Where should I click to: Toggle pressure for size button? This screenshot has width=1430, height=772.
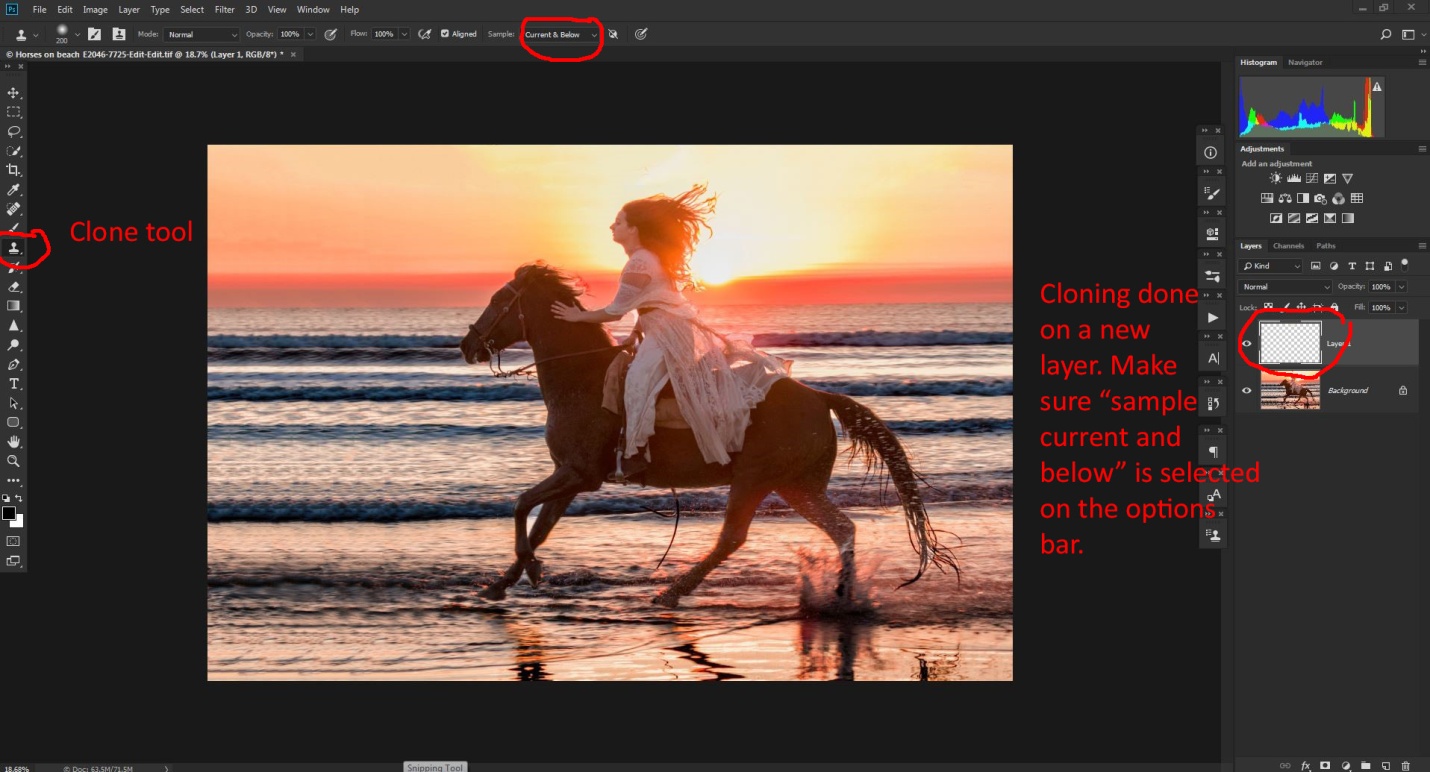point(641,34)
